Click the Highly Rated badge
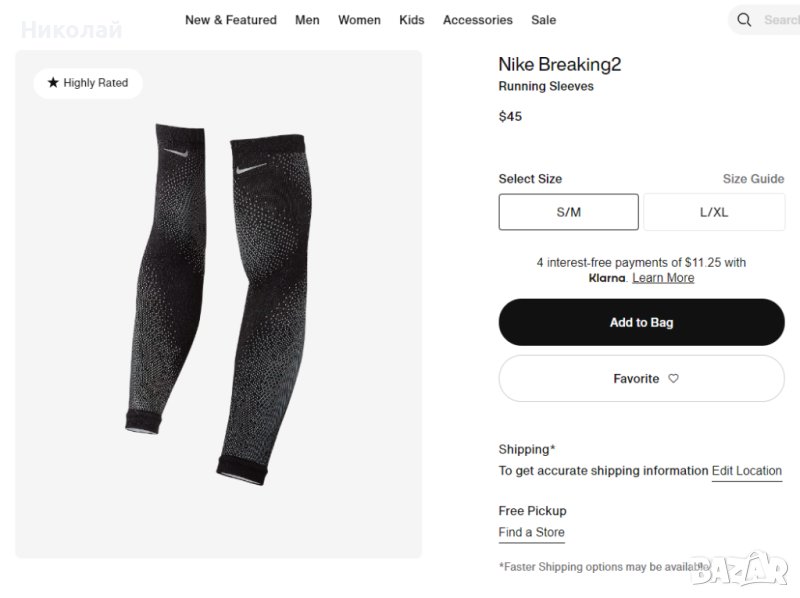 point(88,83)
